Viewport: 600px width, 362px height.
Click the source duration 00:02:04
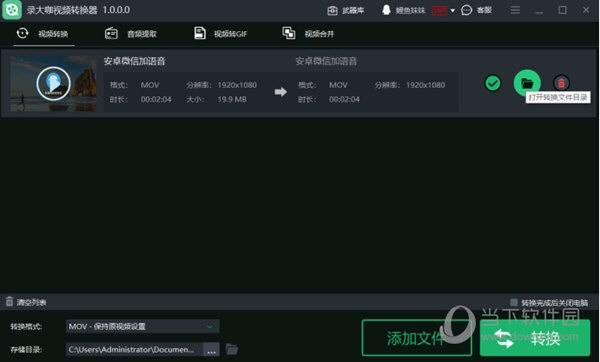coord(156,99)
